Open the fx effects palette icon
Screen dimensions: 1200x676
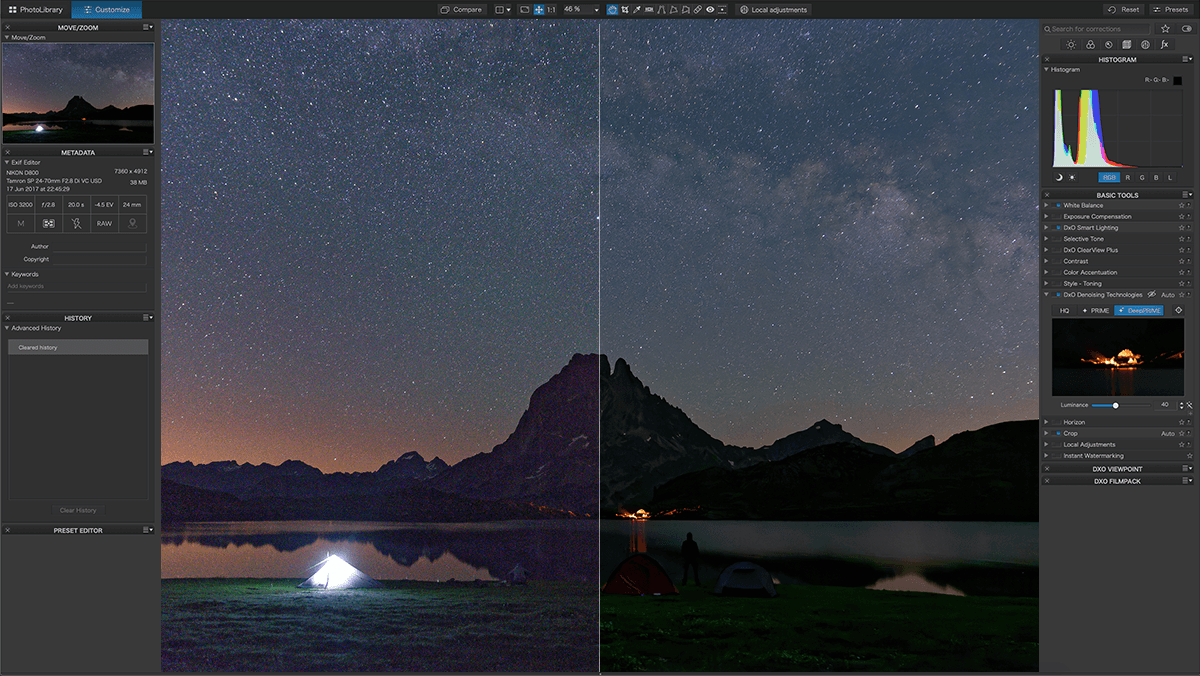pos(1164,45)
